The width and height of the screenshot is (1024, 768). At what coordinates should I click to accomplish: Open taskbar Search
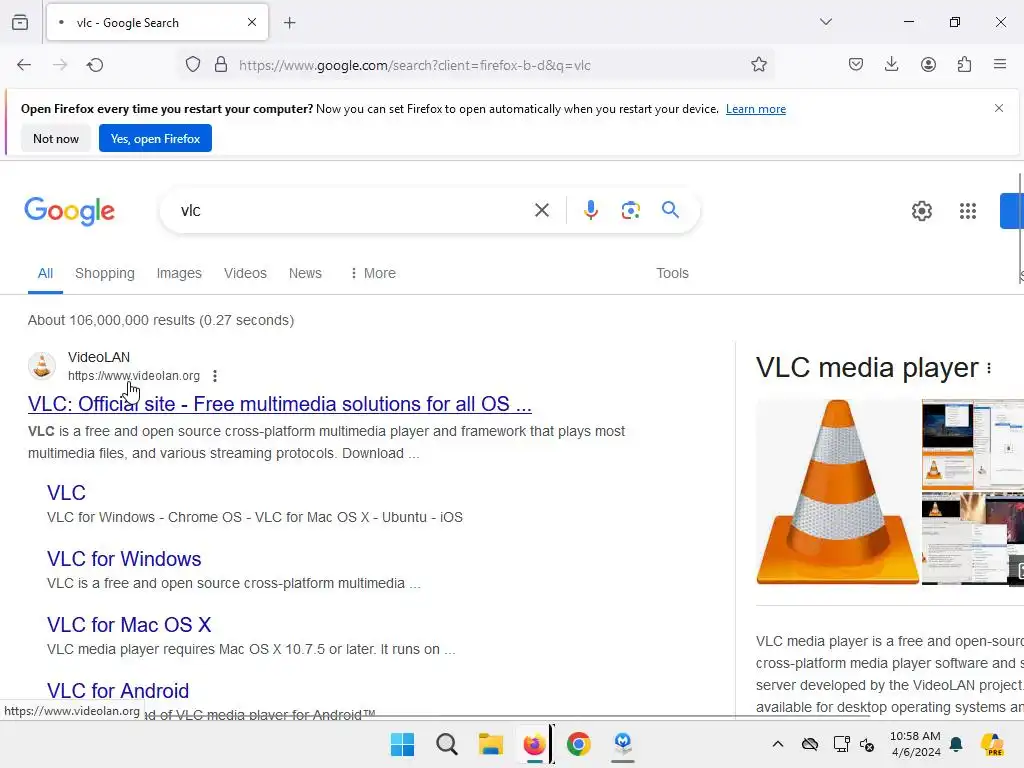447,744
